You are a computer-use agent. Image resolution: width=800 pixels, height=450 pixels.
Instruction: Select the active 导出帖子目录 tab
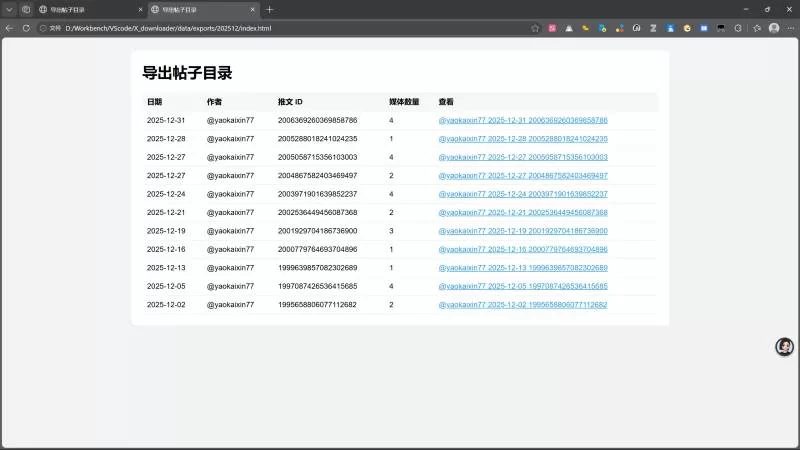203,10
